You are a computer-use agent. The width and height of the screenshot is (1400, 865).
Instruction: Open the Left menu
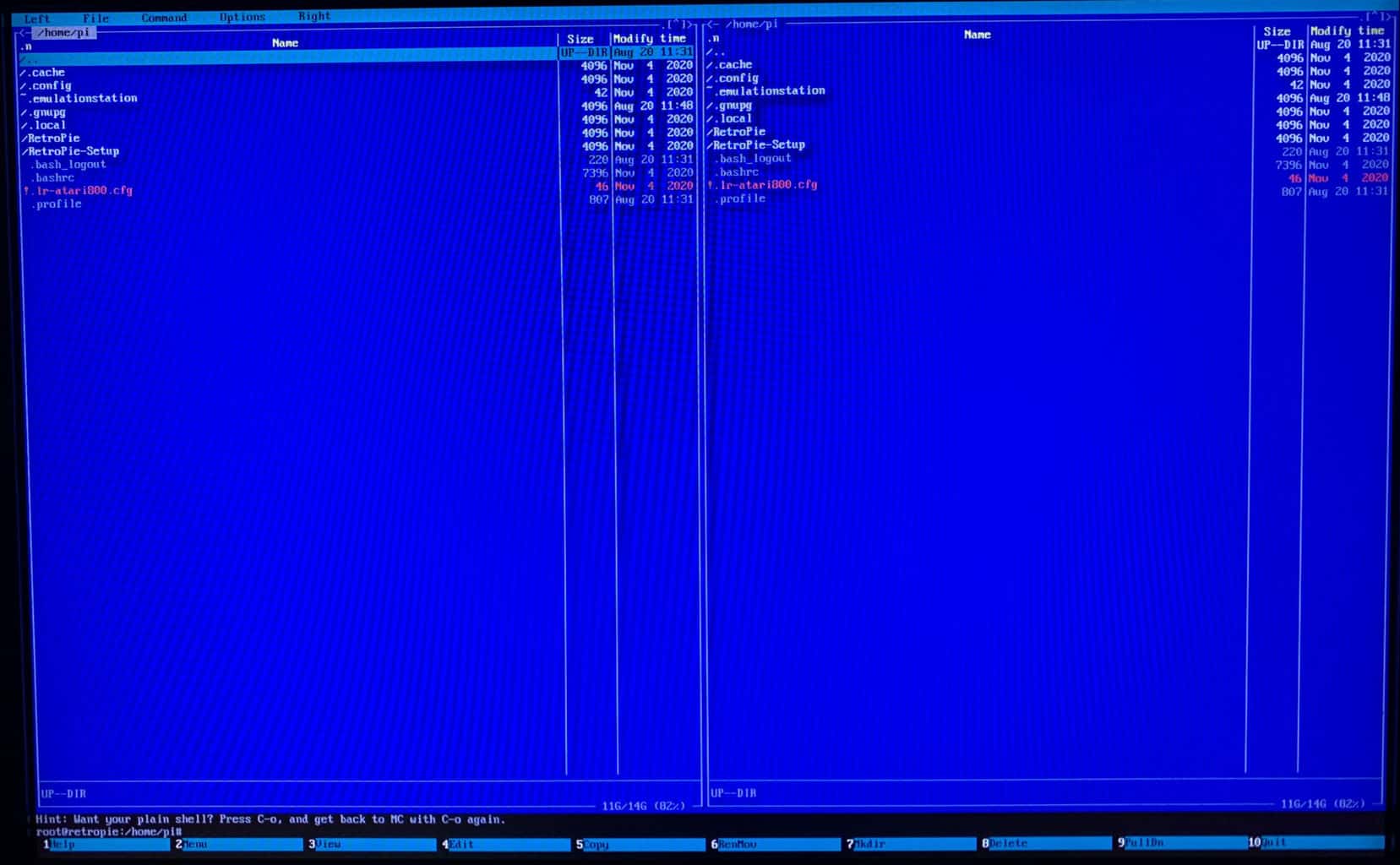click(37, 19)
